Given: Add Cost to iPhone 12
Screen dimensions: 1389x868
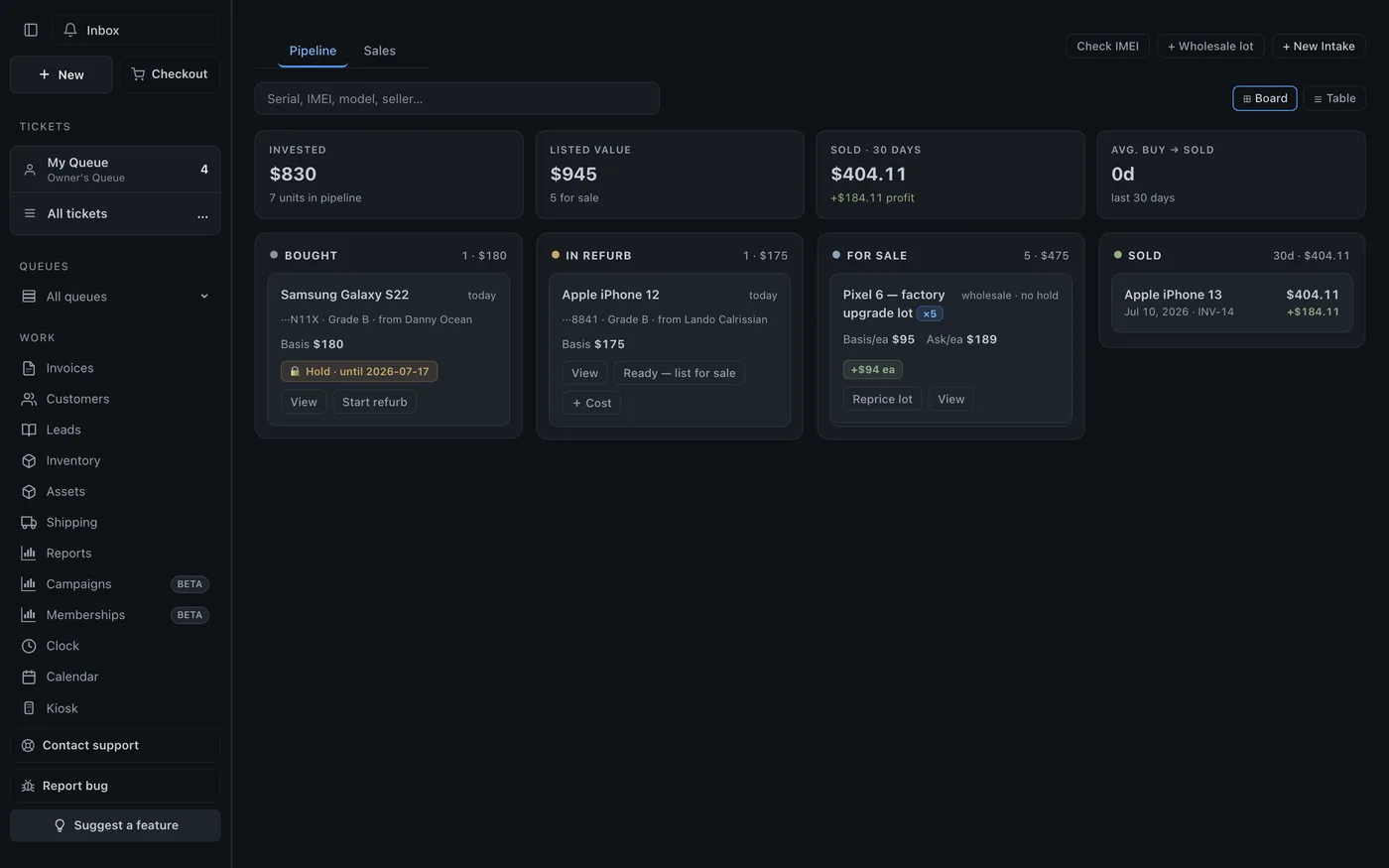Looking at the screenshot, I should (591, 403).
